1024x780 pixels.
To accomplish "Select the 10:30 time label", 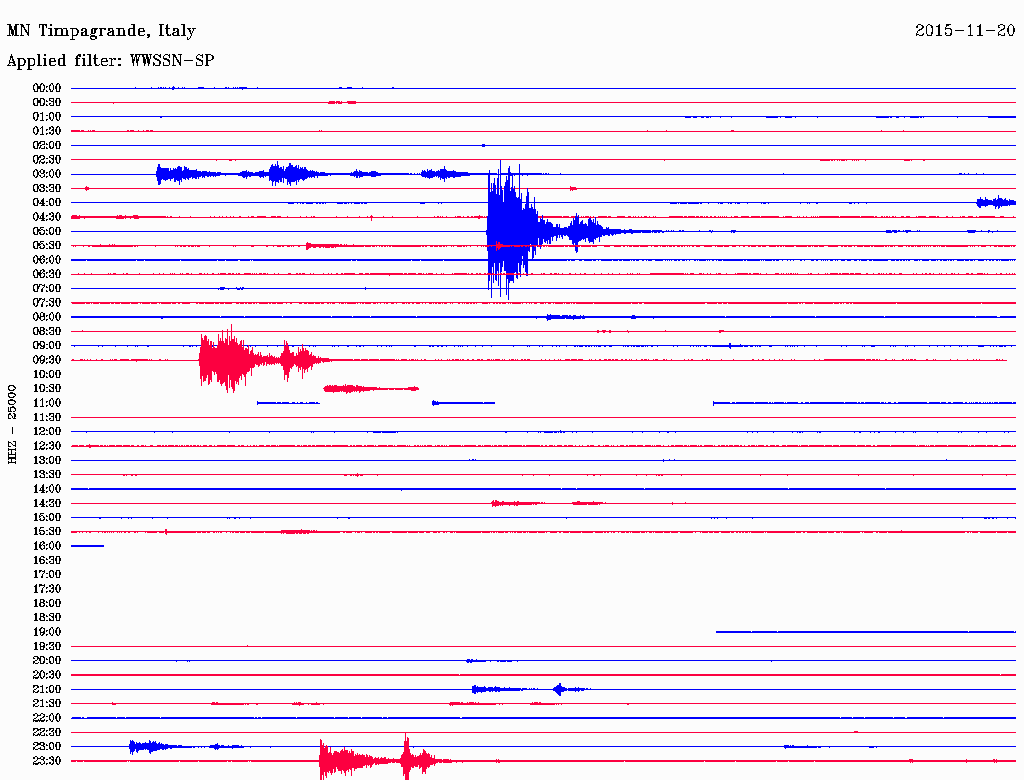I will 47,389.
